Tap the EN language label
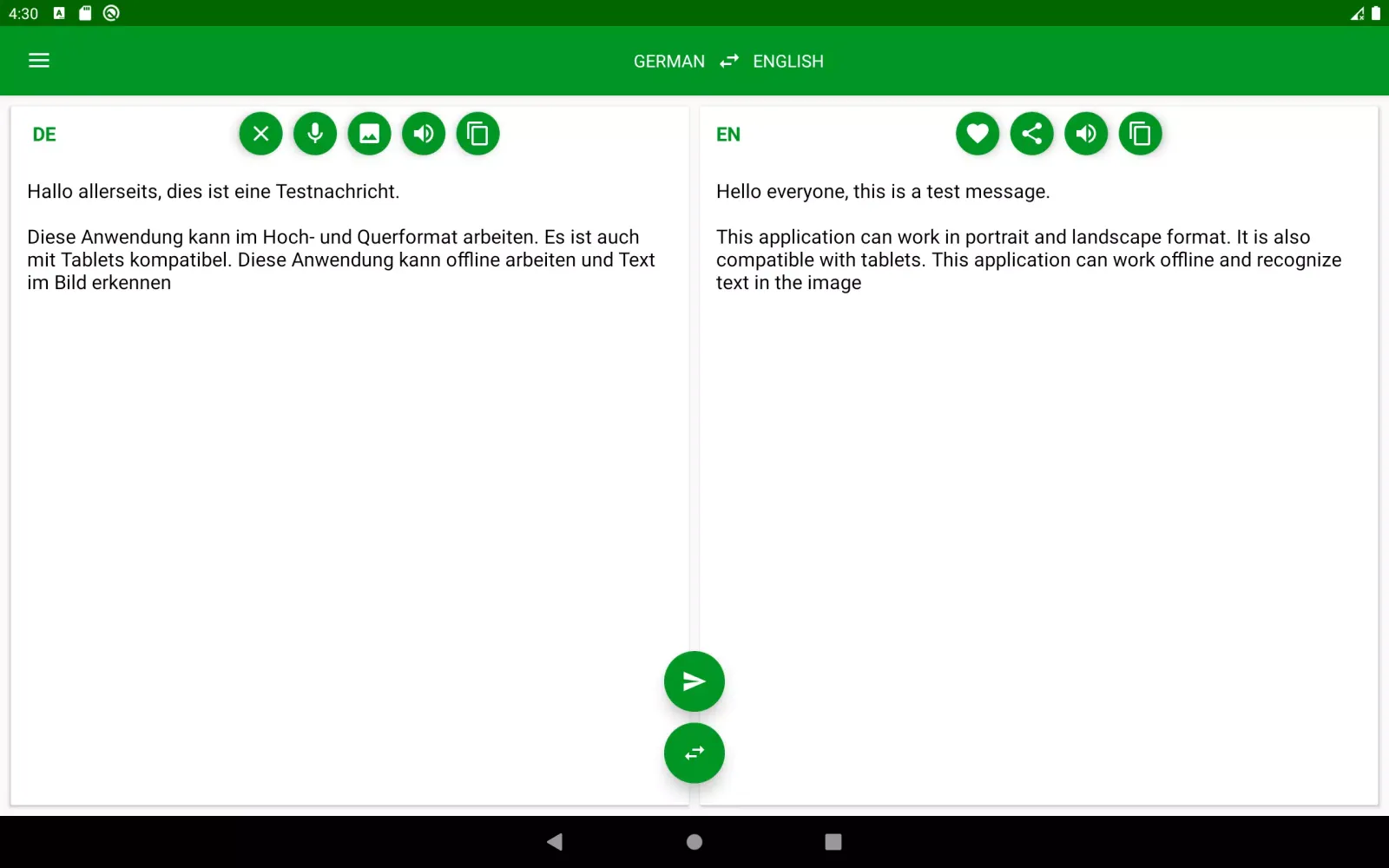 coord(728,135)
